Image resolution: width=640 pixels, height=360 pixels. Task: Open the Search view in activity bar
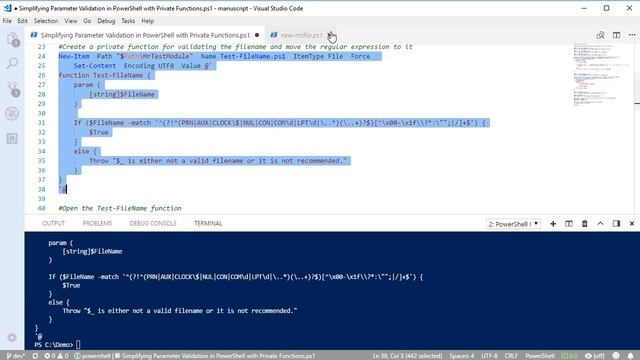coord(12,63)
